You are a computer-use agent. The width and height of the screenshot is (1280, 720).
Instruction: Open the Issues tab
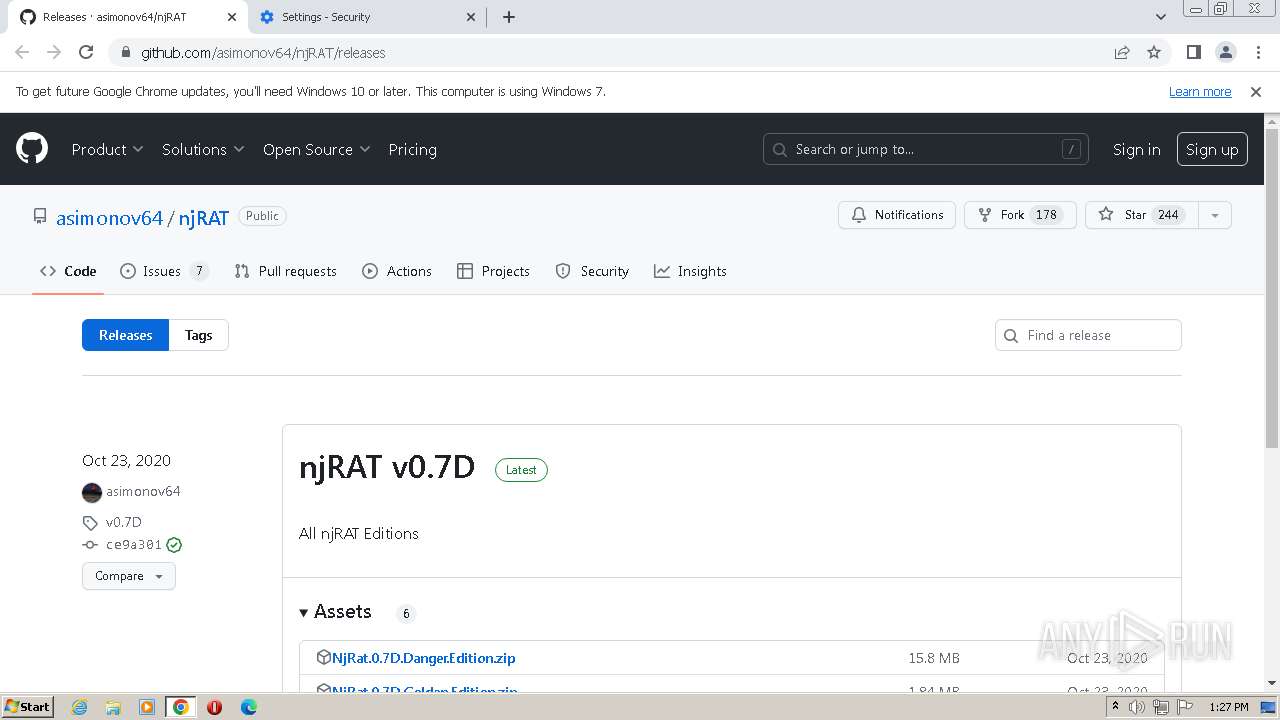[x=164, y=271]
